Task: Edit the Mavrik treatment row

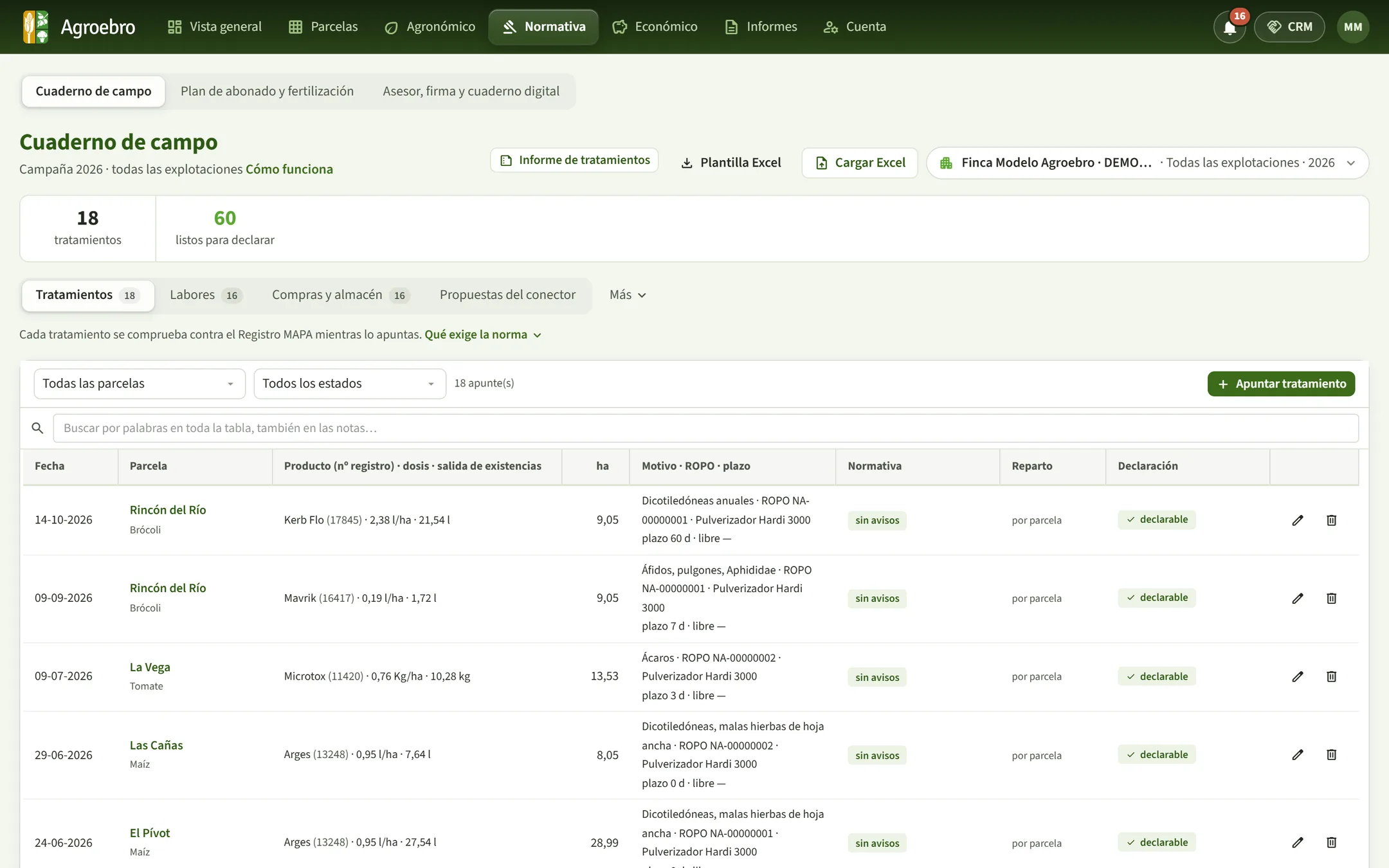Action: click(1298, 599)
